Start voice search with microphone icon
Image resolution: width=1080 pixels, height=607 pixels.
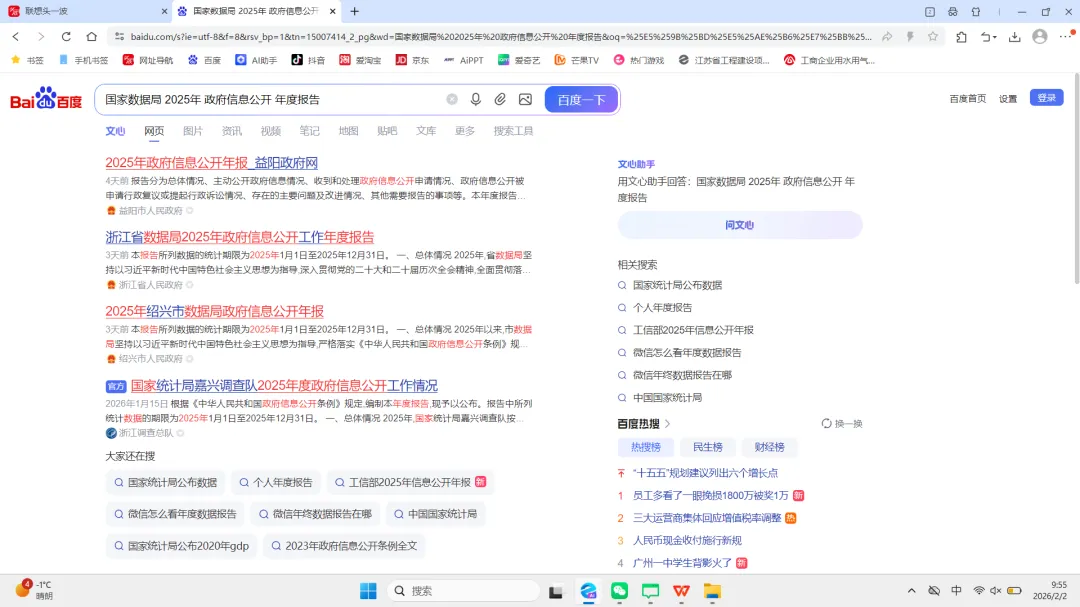(x=476, y=99)
